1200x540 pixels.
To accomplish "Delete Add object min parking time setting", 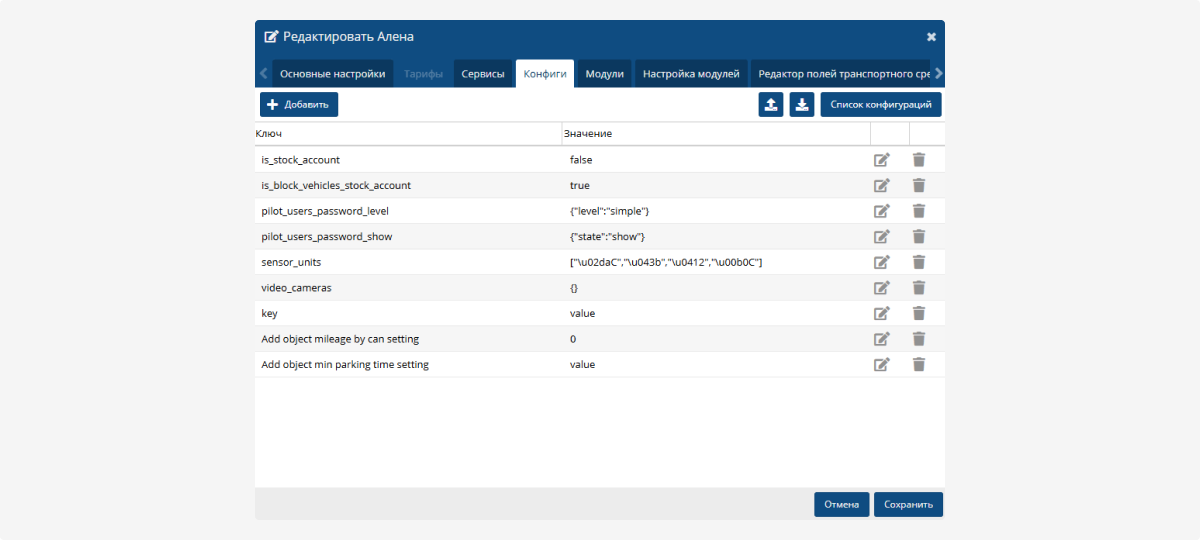I will point(919,365).
